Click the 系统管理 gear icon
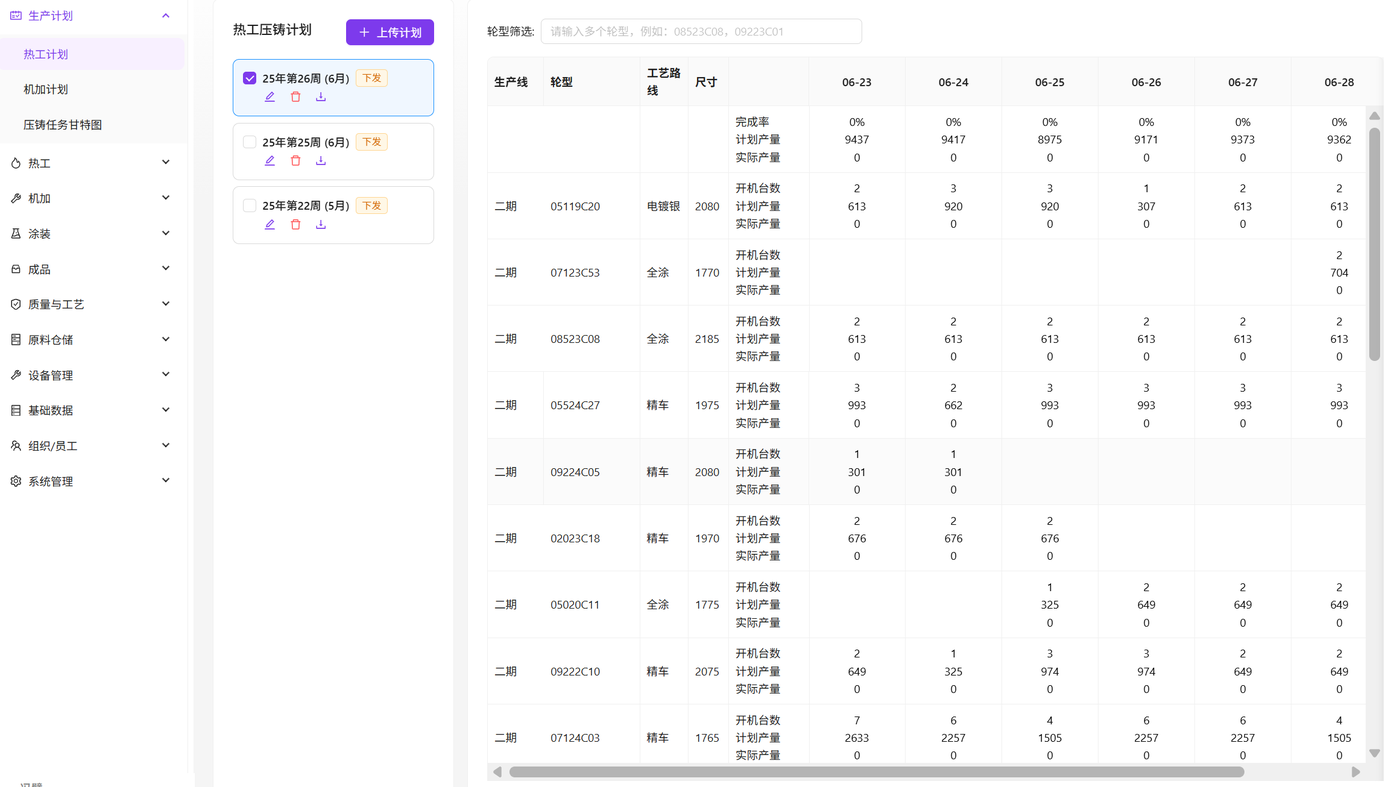Screen dimensions: 1400x787 click(x=16, y=481)
